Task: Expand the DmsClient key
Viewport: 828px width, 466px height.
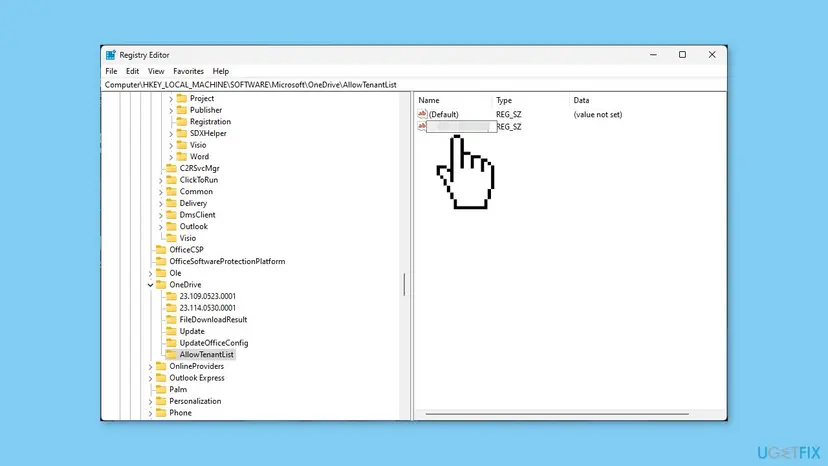Action: click(x=161, y=215)
